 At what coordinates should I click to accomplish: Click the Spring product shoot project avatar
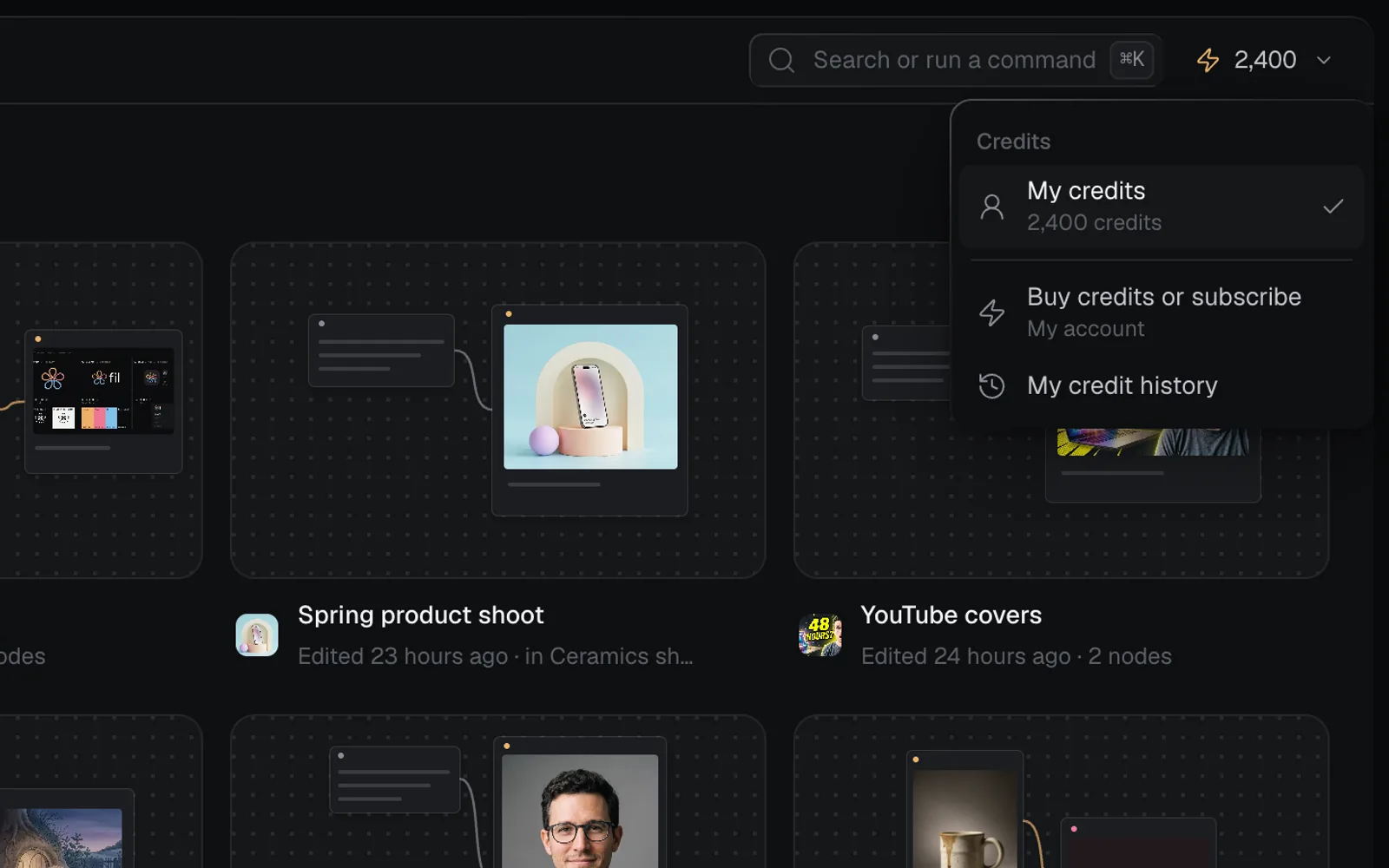click(x=257, y=635)
